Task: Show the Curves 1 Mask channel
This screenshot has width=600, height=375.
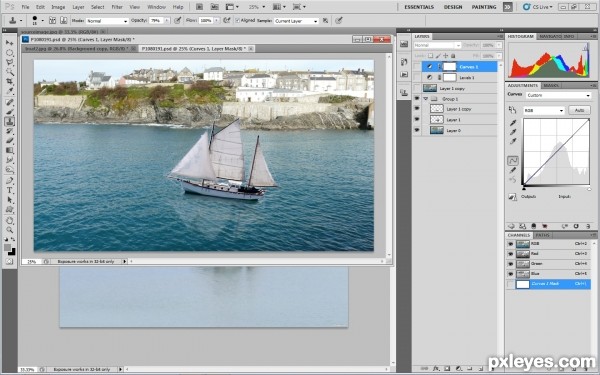Action: coord(510,284)
